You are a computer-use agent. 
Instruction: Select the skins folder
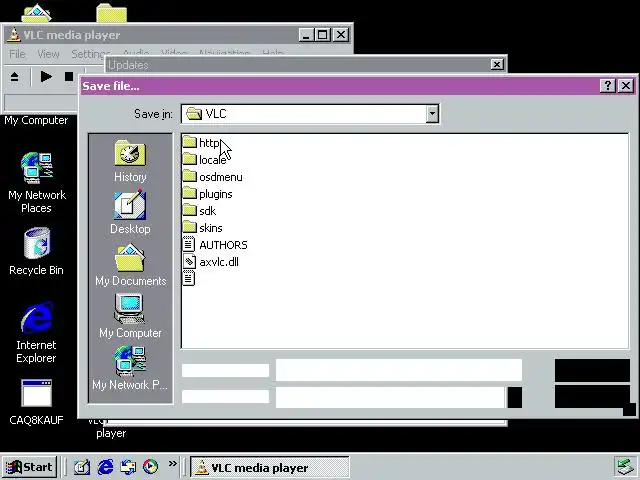[x=202, y=228]
